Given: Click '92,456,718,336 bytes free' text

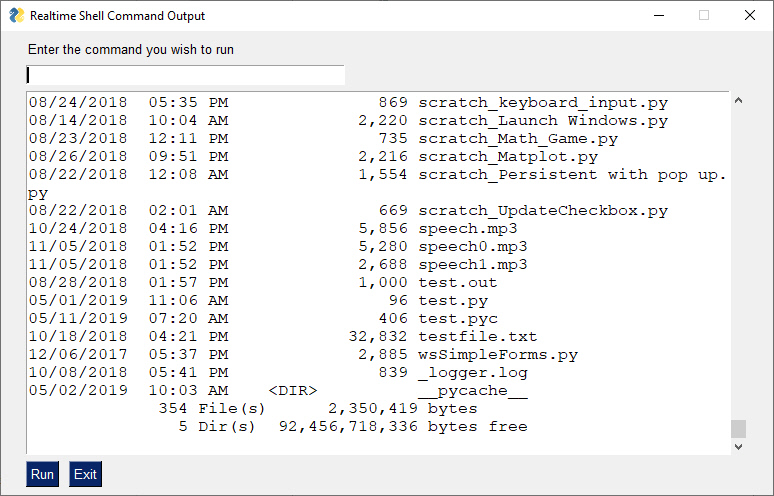Looking at the screenshot, I should 403,426.
